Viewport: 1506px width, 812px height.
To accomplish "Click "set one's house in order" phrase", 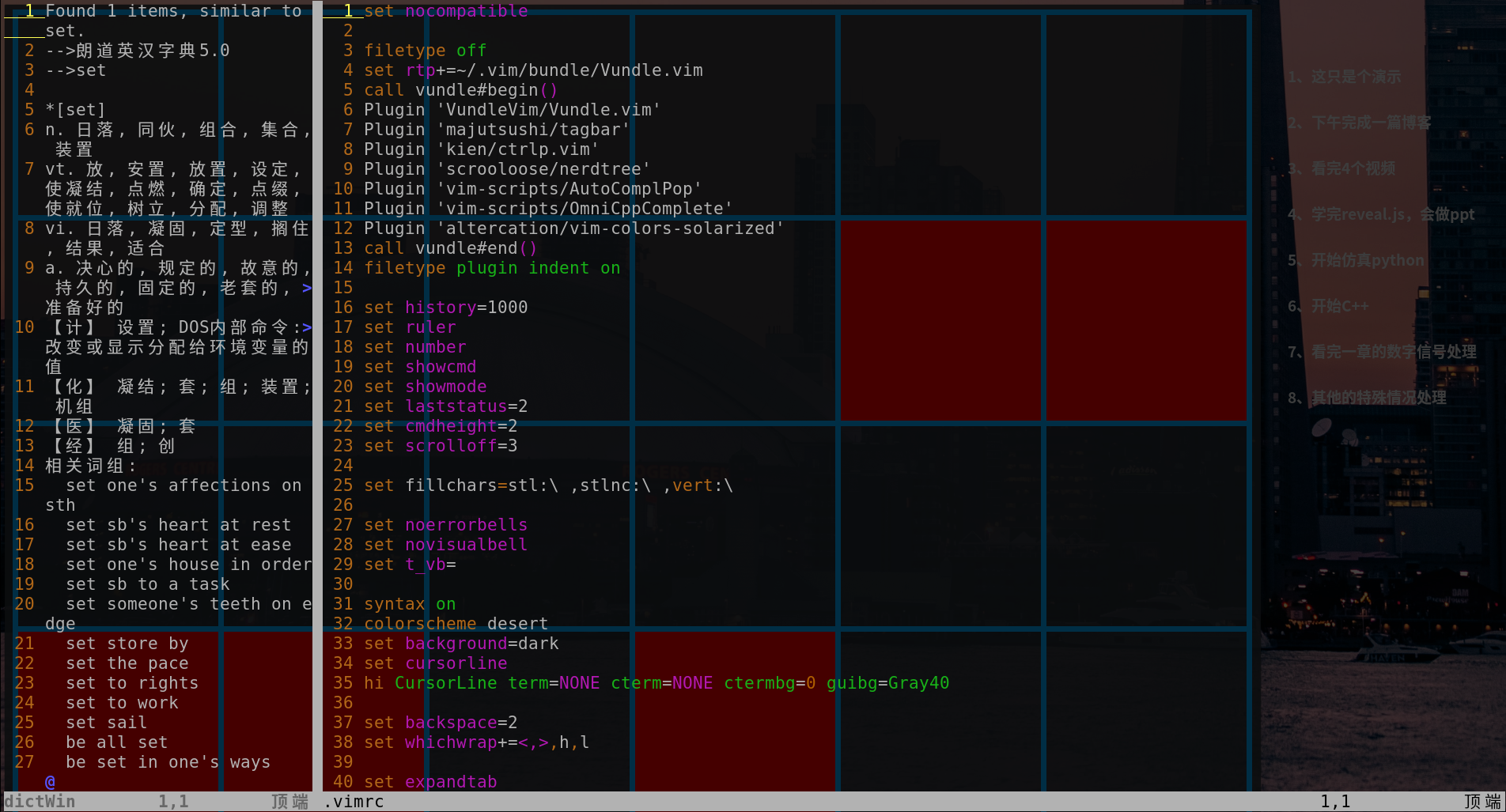I will click(x=189, y=565).
